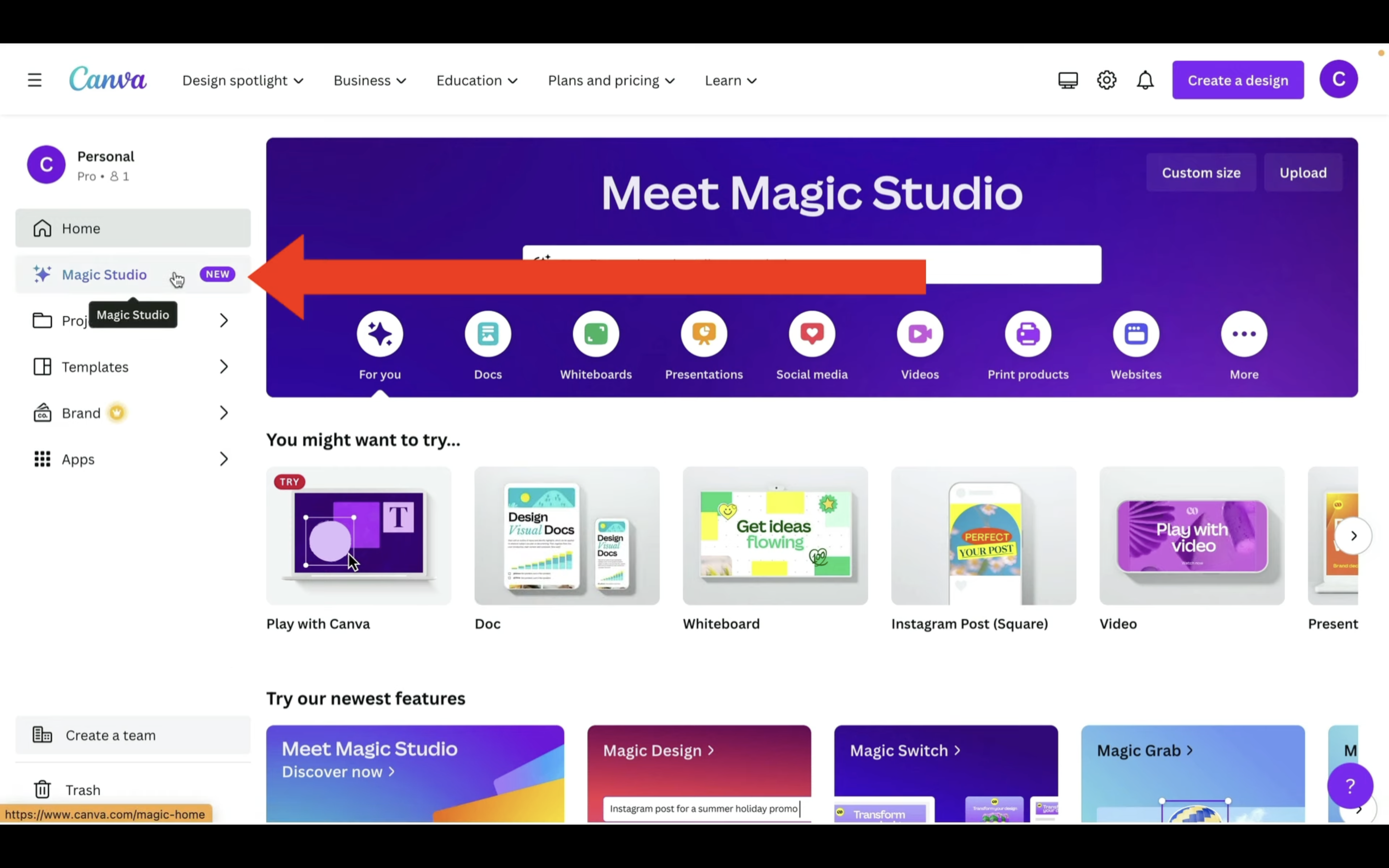Click the search field in the banner
The width and height of the screenshot is (1389, 868).
click(x=812, y=265)
